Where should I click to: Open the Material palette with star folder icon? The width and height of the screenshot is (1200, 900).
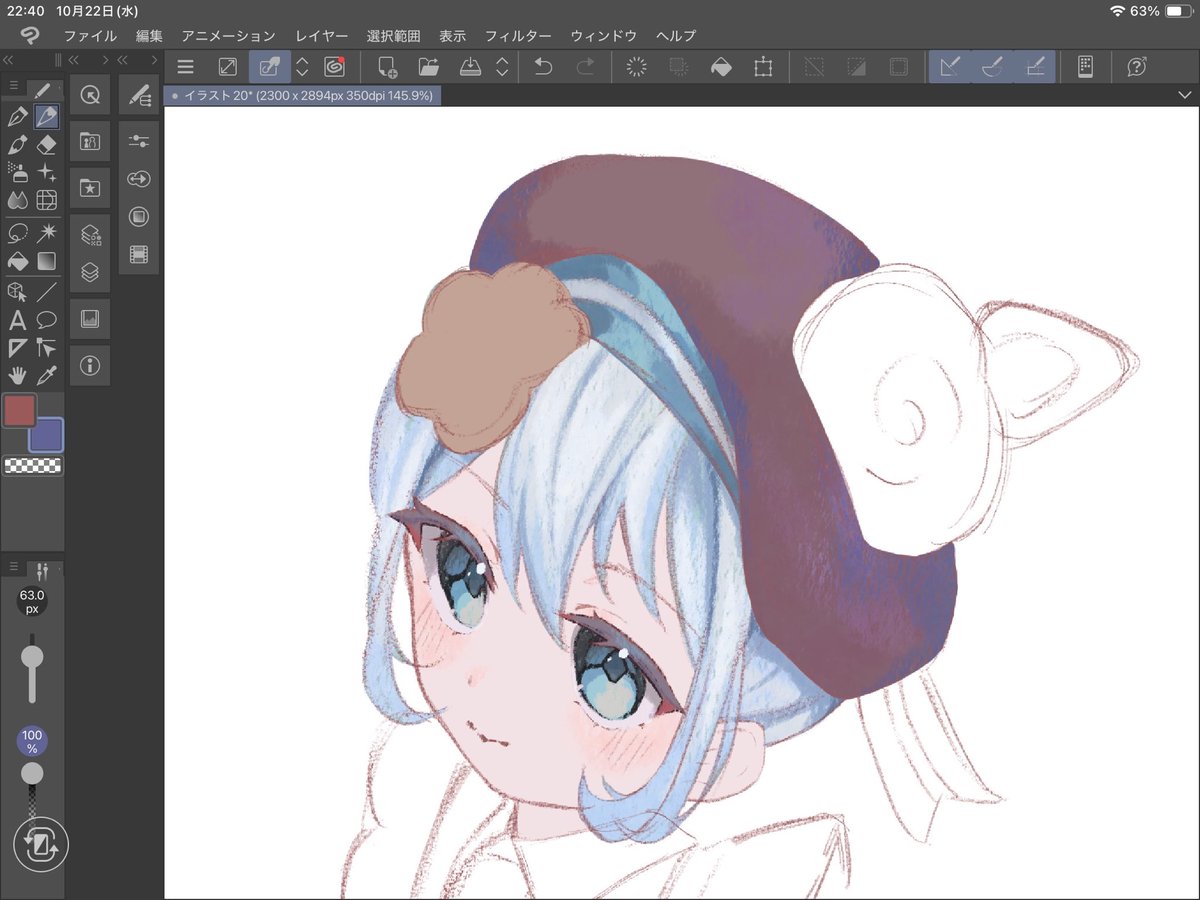90,187
